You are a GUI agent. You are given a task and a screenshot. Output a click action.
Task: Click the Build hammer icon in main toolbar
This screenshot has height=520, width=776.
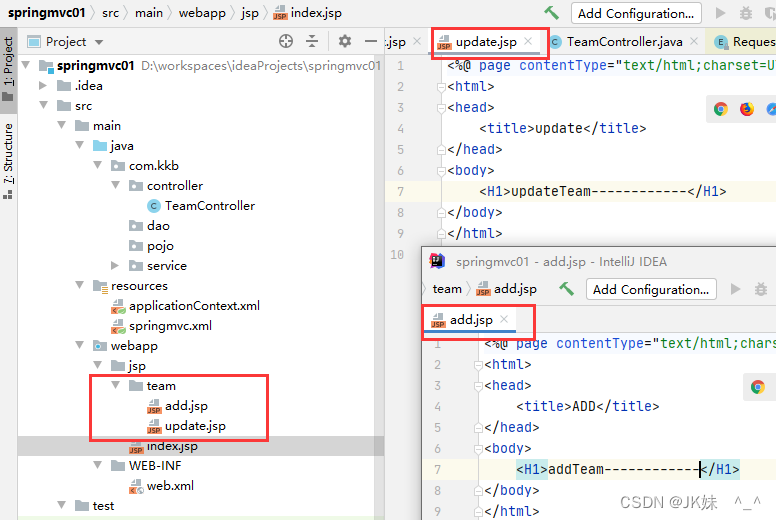551,13
